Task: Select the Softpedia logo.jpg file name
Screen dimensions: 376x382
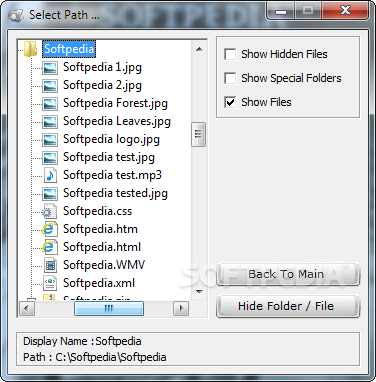Action: [111, 140]
